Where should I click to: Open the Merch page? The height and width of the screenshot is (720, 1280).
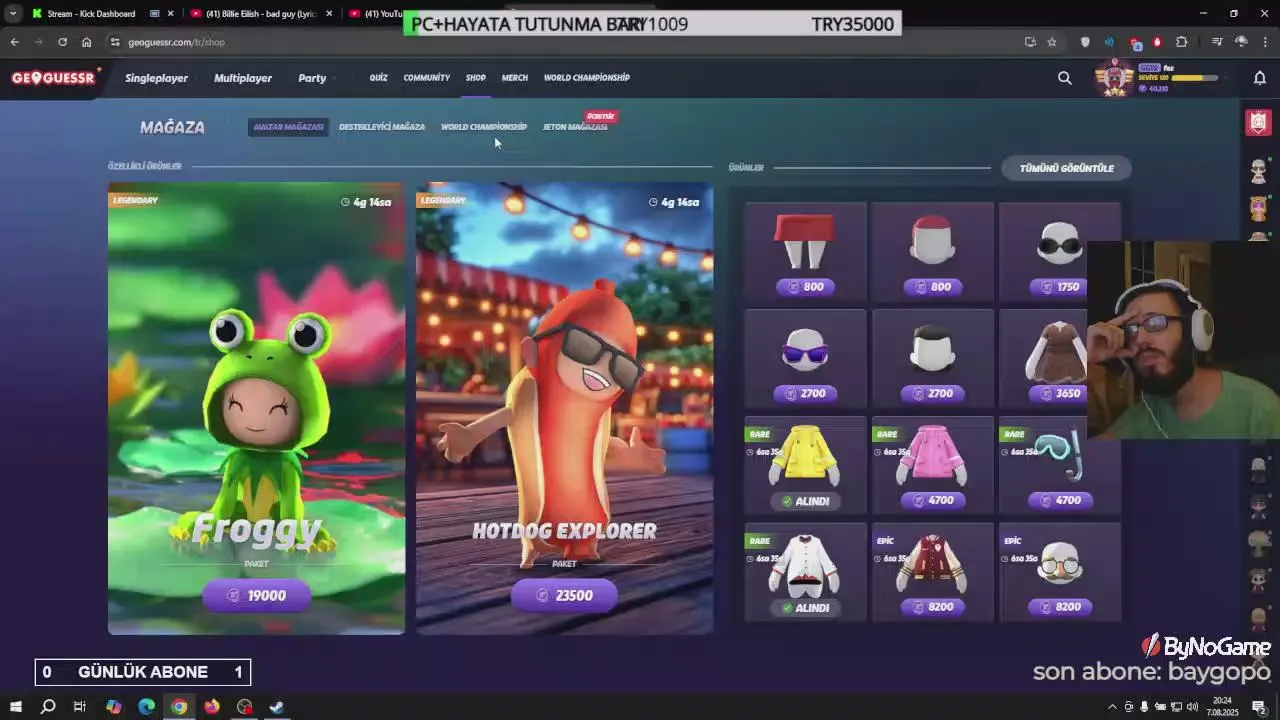pyautogui.click(x=515, y=78)
